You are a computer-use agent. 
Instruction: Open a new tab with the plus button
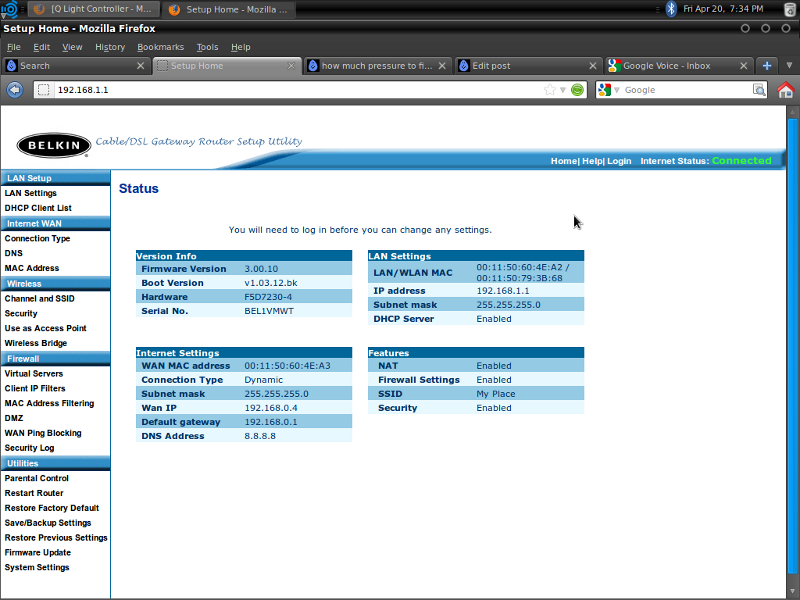[767, 66]
